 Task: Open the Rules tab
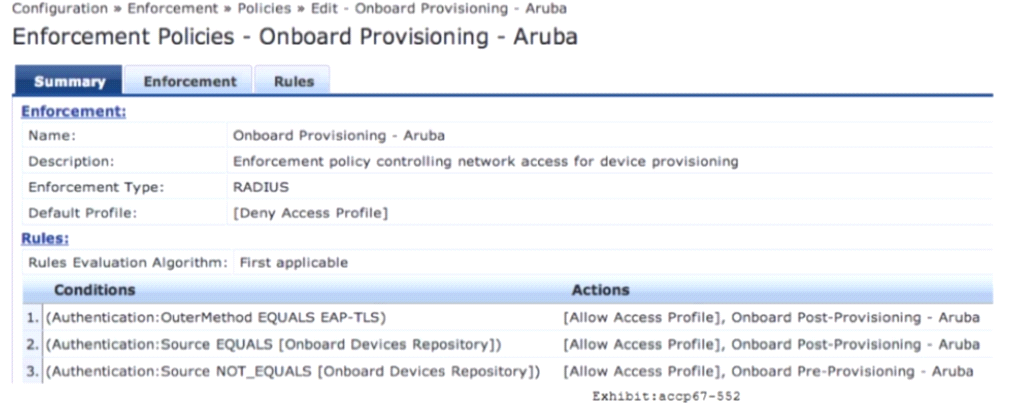(293, 81)
